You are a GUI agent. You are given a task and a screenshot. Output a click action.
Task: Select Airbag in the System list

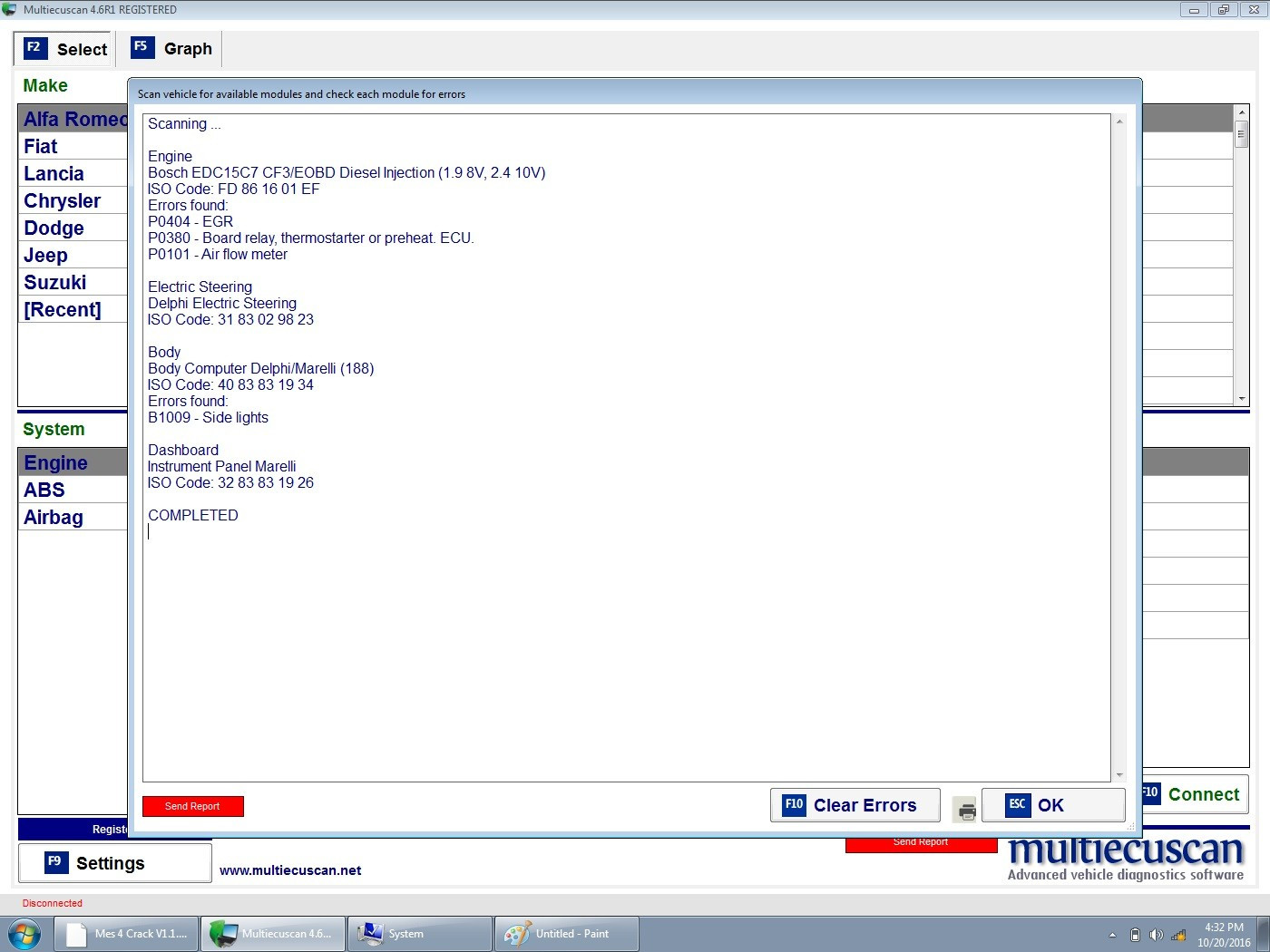point(73,517)
